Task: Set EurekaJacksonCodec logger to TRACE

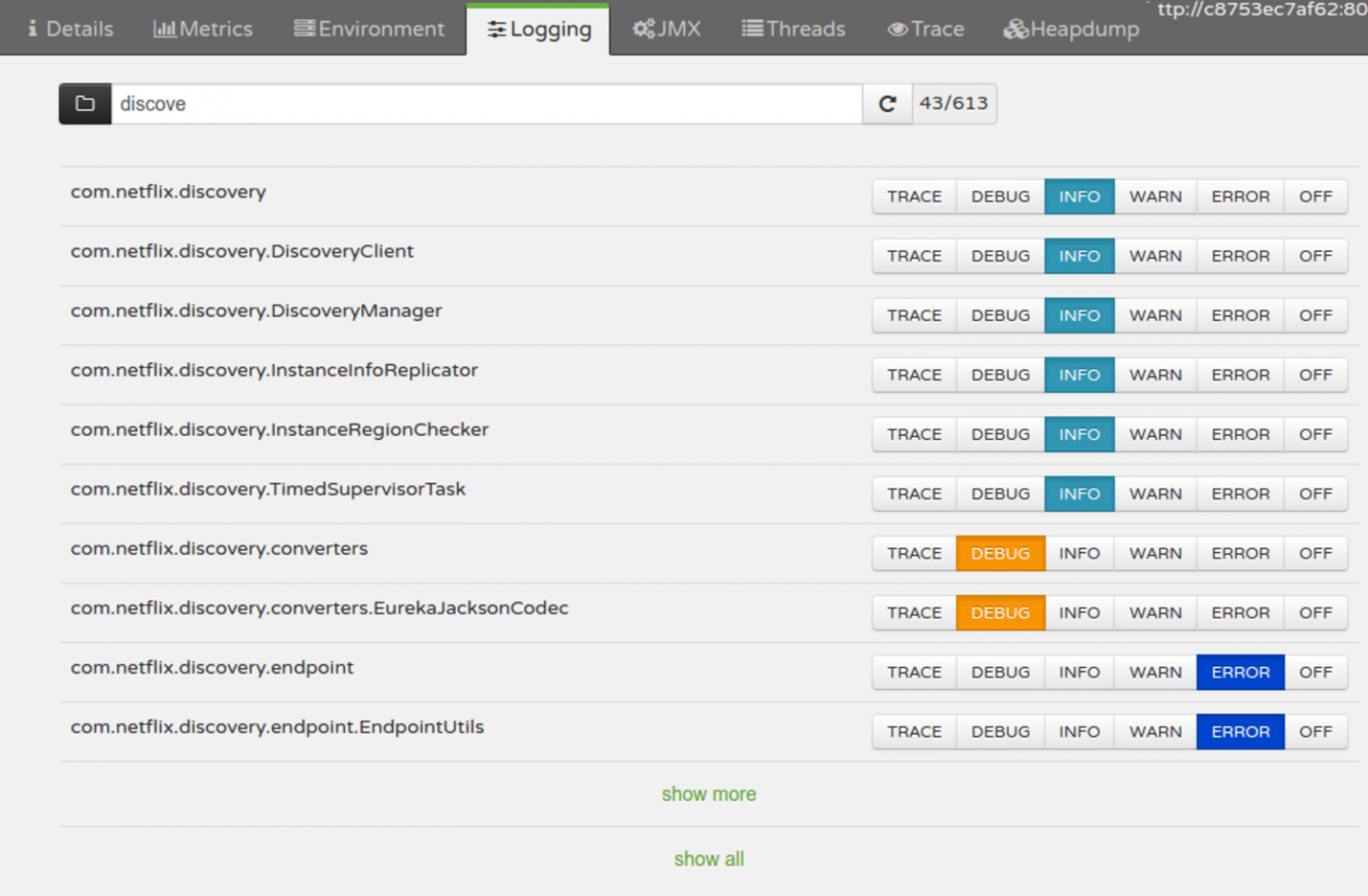Action: (914, 613)
